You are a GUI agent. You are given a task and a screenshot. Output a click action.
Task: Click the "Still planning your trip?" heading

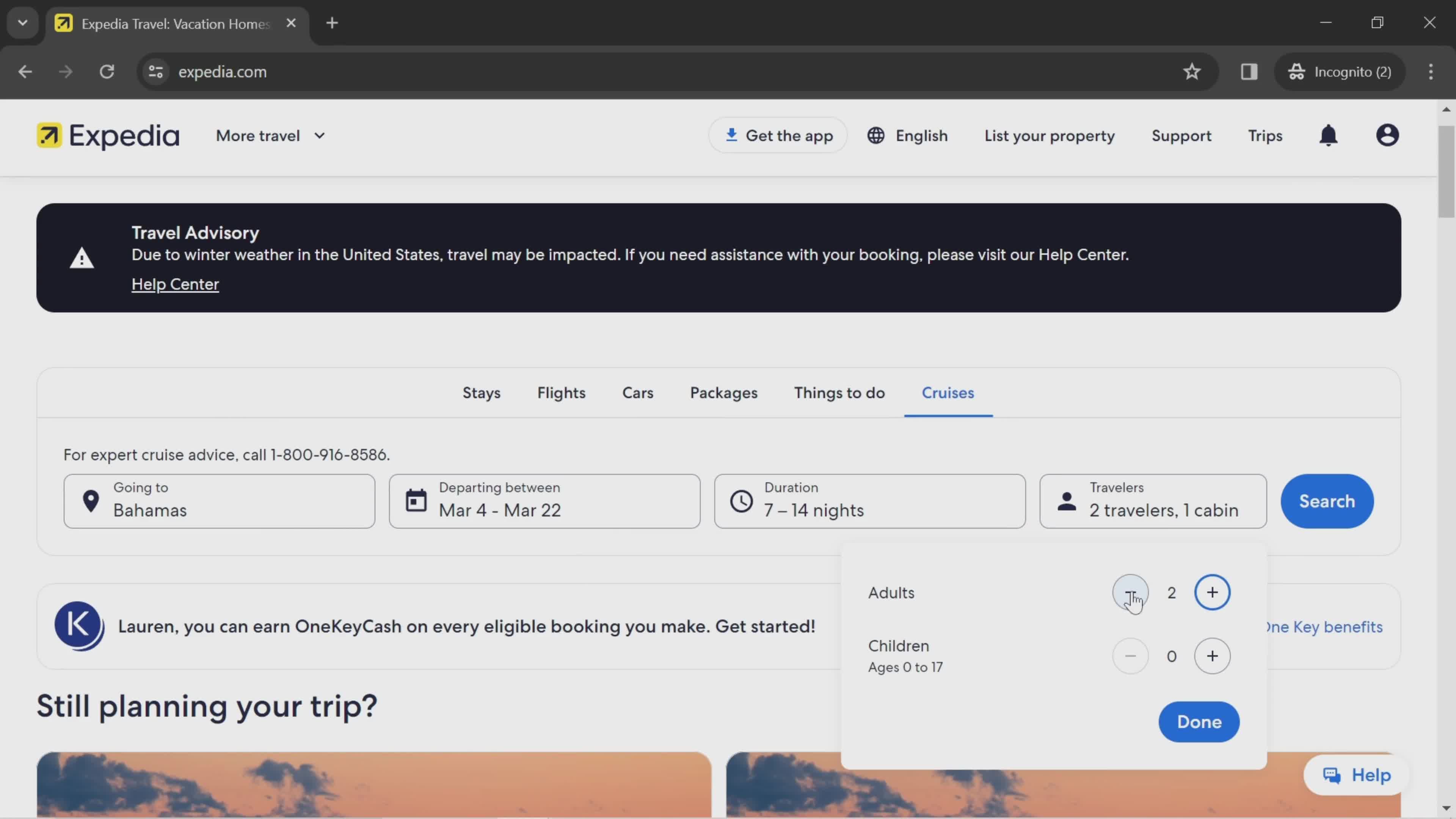[x=207, y=706]
